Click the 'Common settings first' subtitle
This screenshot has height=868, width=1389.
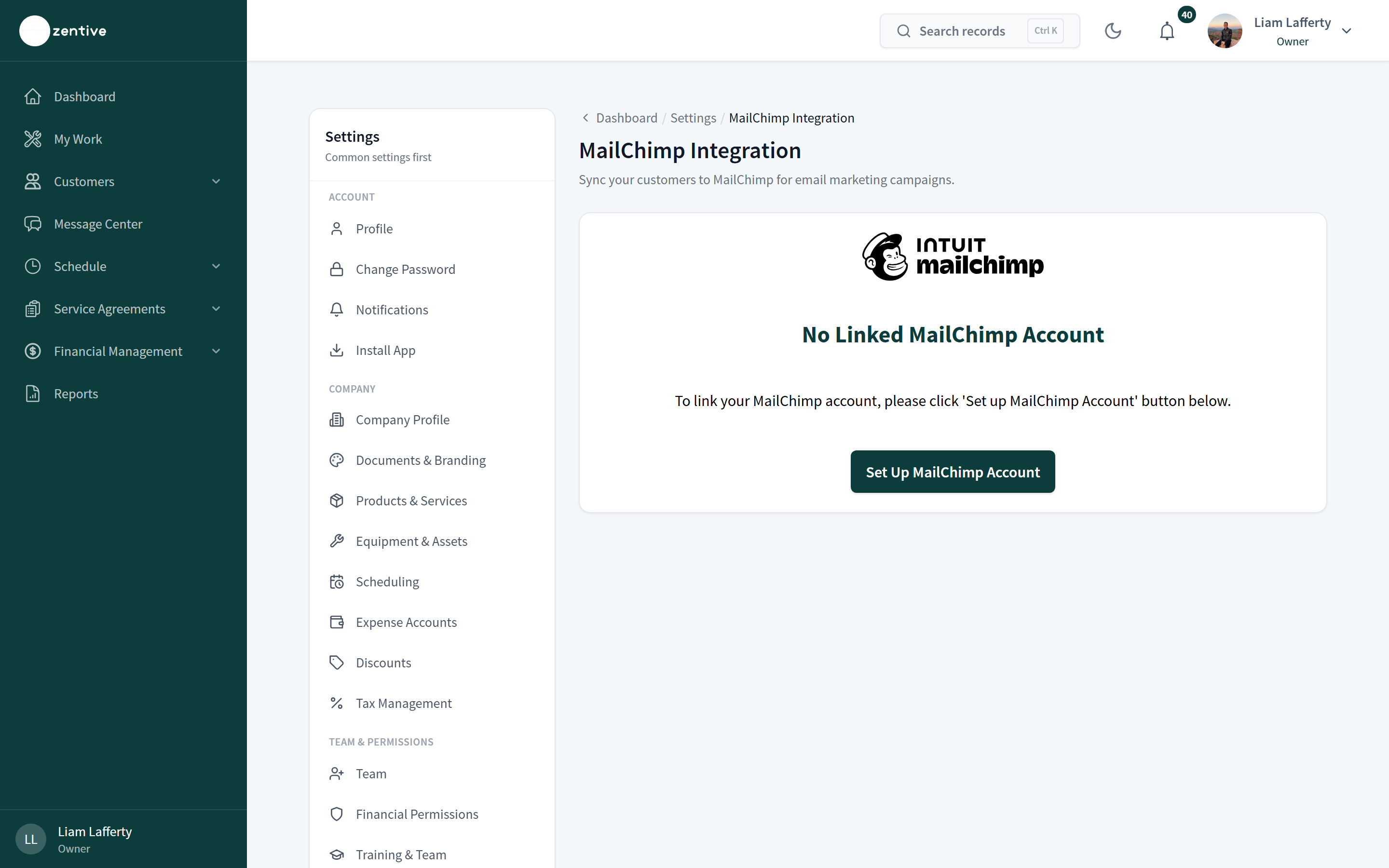tap(378, 157)
